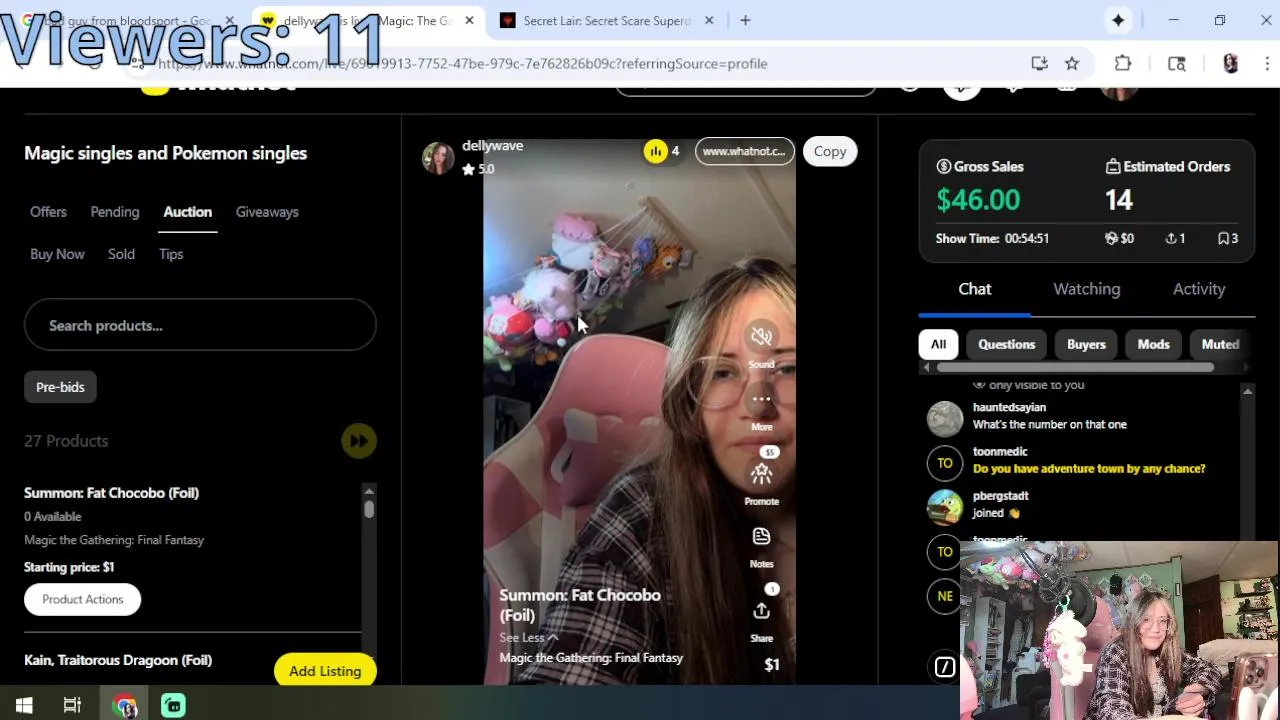Open the Watching tab

point(1087,289)
